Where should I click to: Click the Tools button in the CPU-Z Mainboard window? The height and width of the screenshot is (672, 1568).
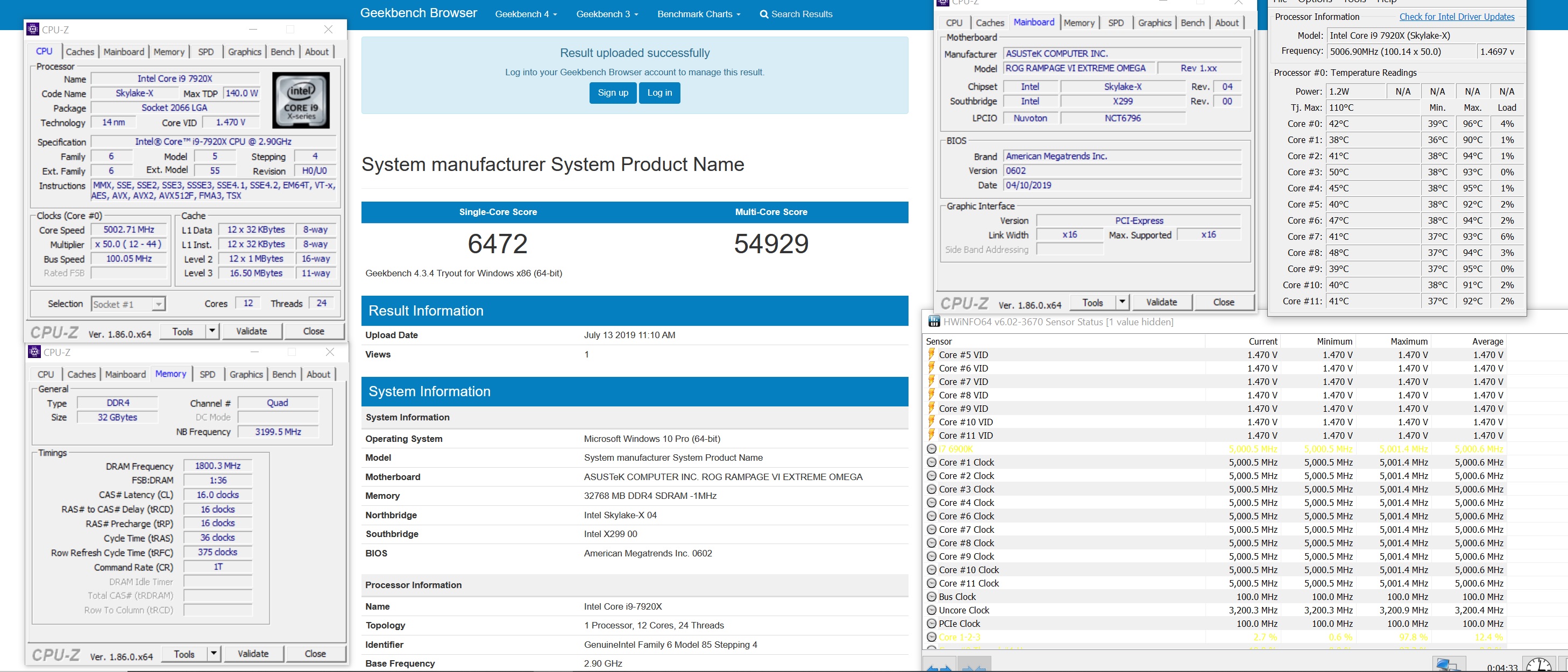click(1092, 302)
